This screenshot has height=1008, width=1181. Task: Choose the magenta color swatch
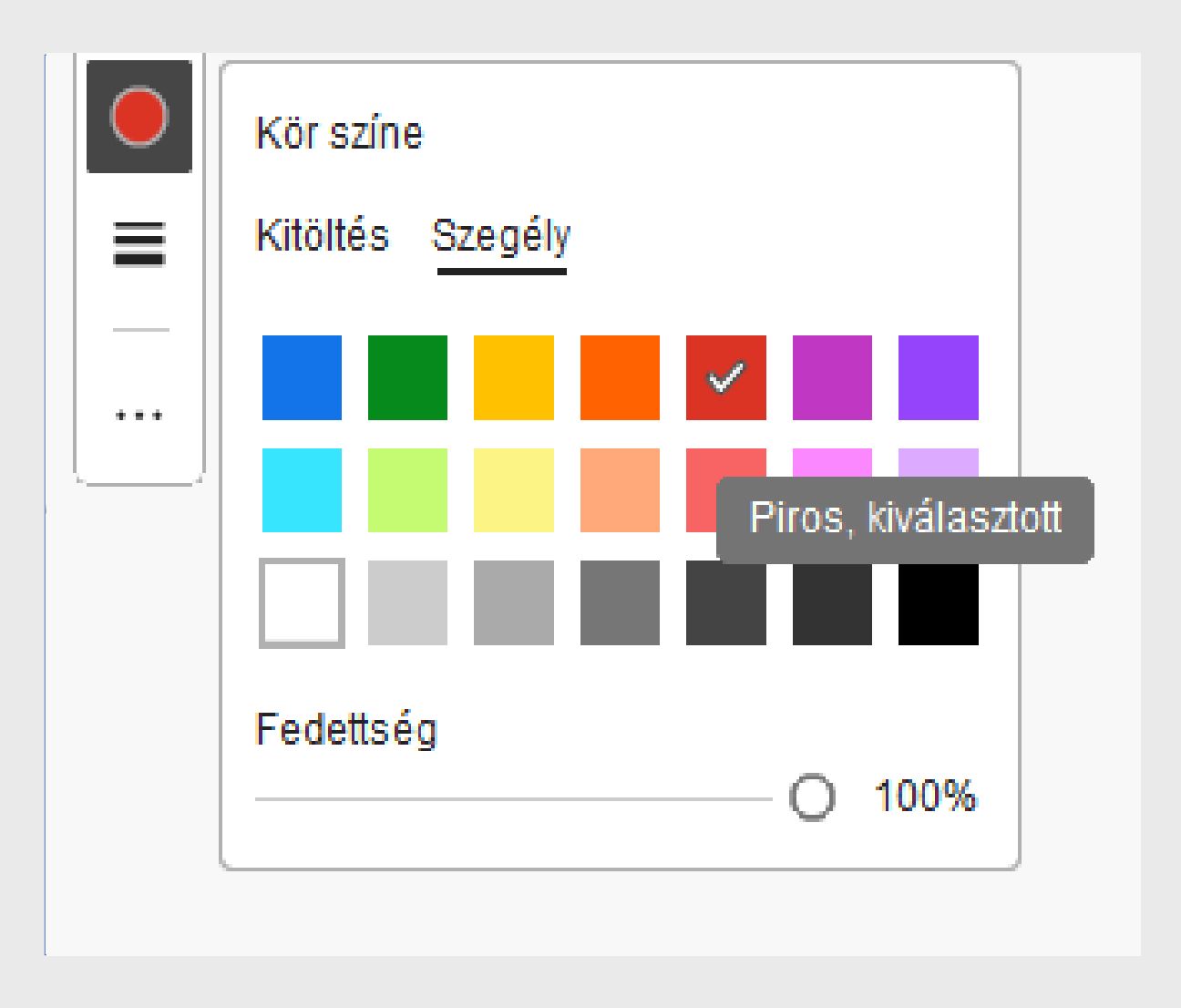(x=832, y=377)
